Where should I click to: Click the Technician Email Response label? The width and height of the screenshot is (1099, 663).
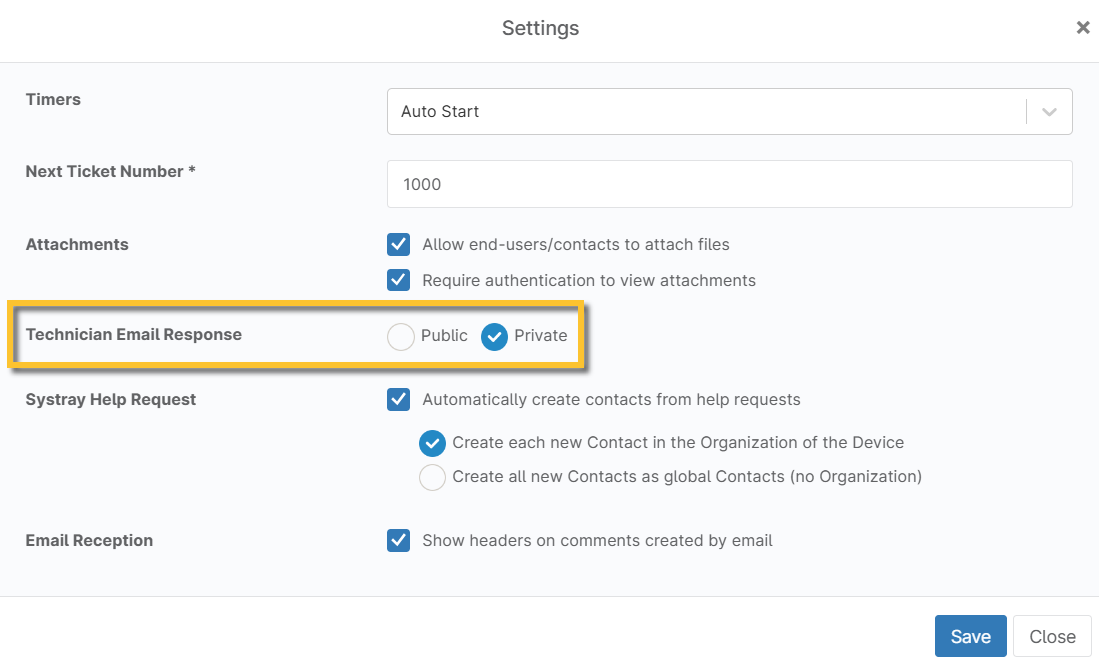(133, 334)
